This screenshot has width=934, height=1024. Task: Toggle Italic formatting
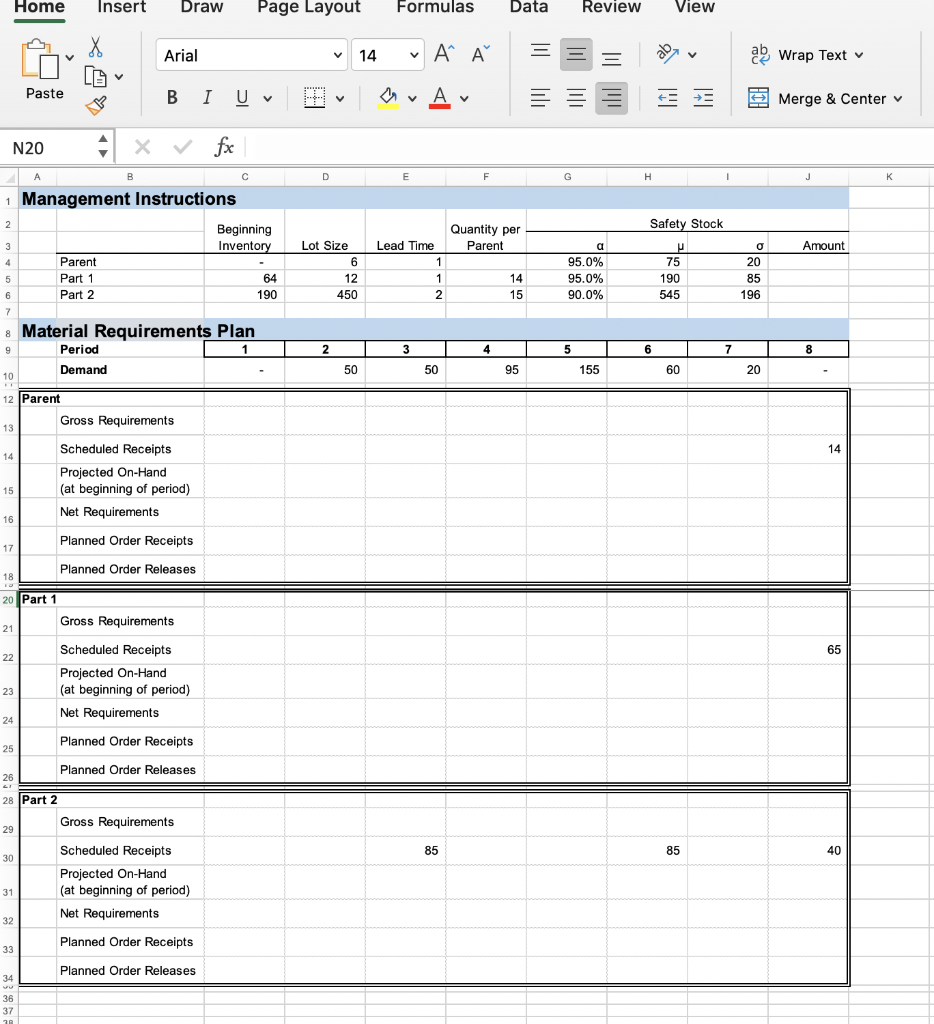[206, 97]
